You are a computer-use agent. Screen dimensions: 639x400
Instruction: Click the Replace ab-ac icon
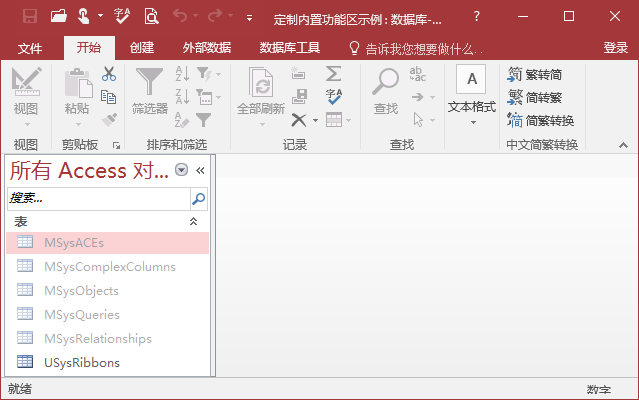(418, 74)
